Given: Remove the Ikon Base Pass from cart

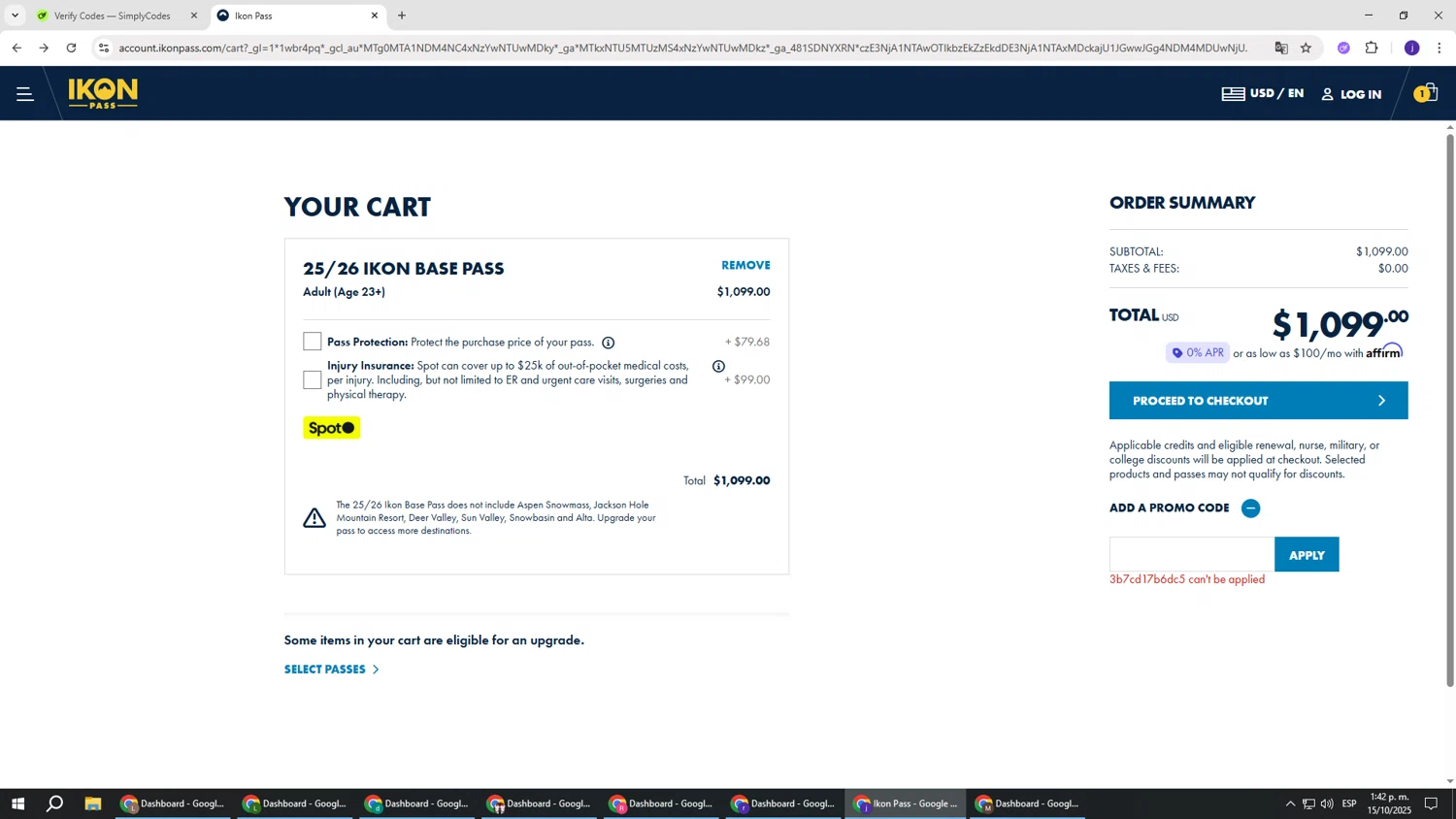Looking at the screenshot, I should click(745, 265).
